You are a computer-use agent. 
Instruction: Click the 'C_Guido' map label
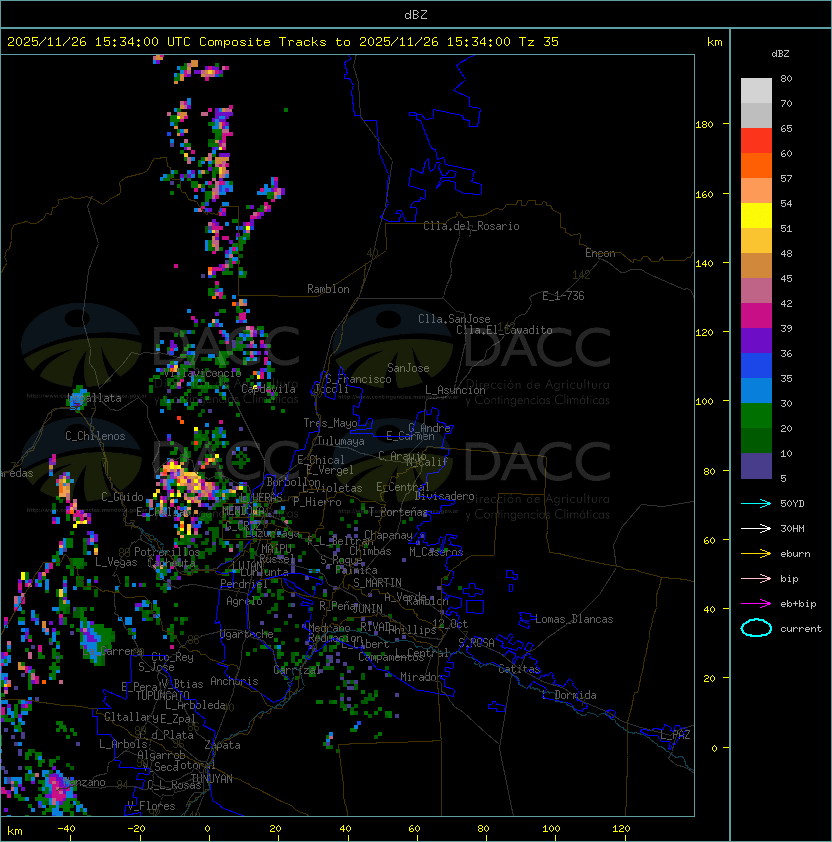click(122, 497)
